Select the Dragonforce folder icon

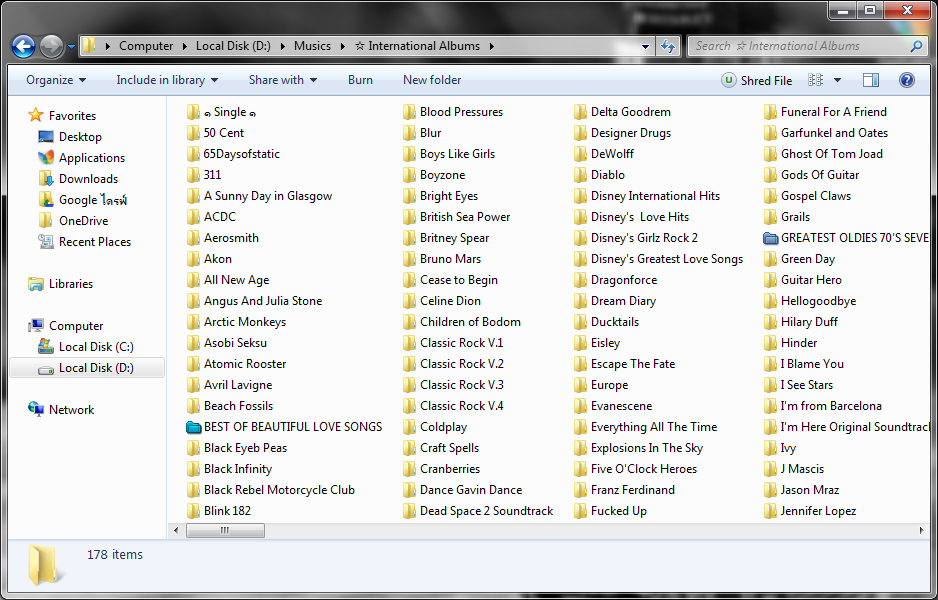click(x=580, y=280)
